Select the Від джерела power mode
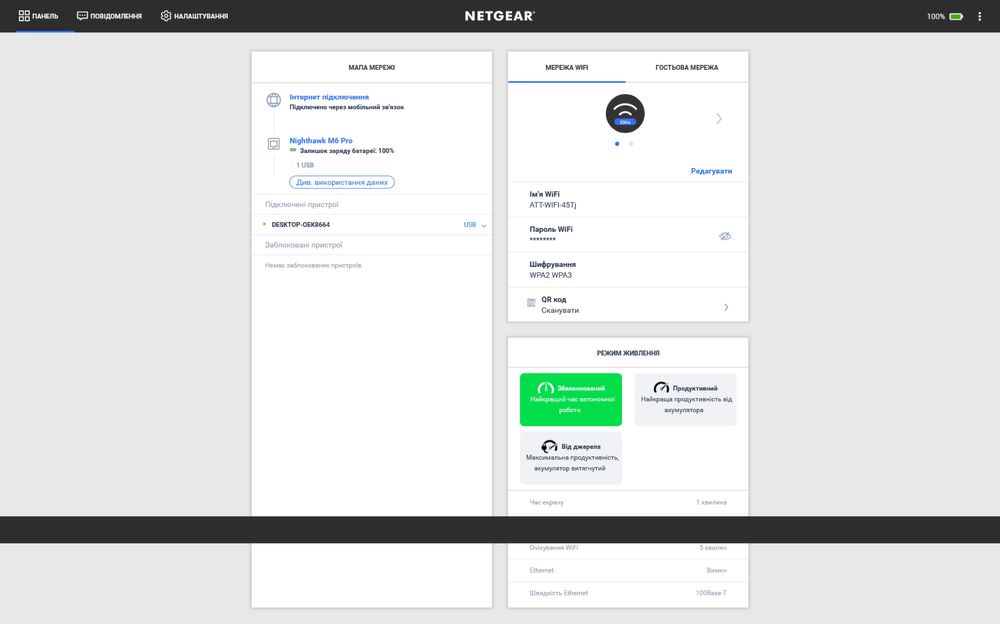1000x624 pixels. tap(571, 457)
